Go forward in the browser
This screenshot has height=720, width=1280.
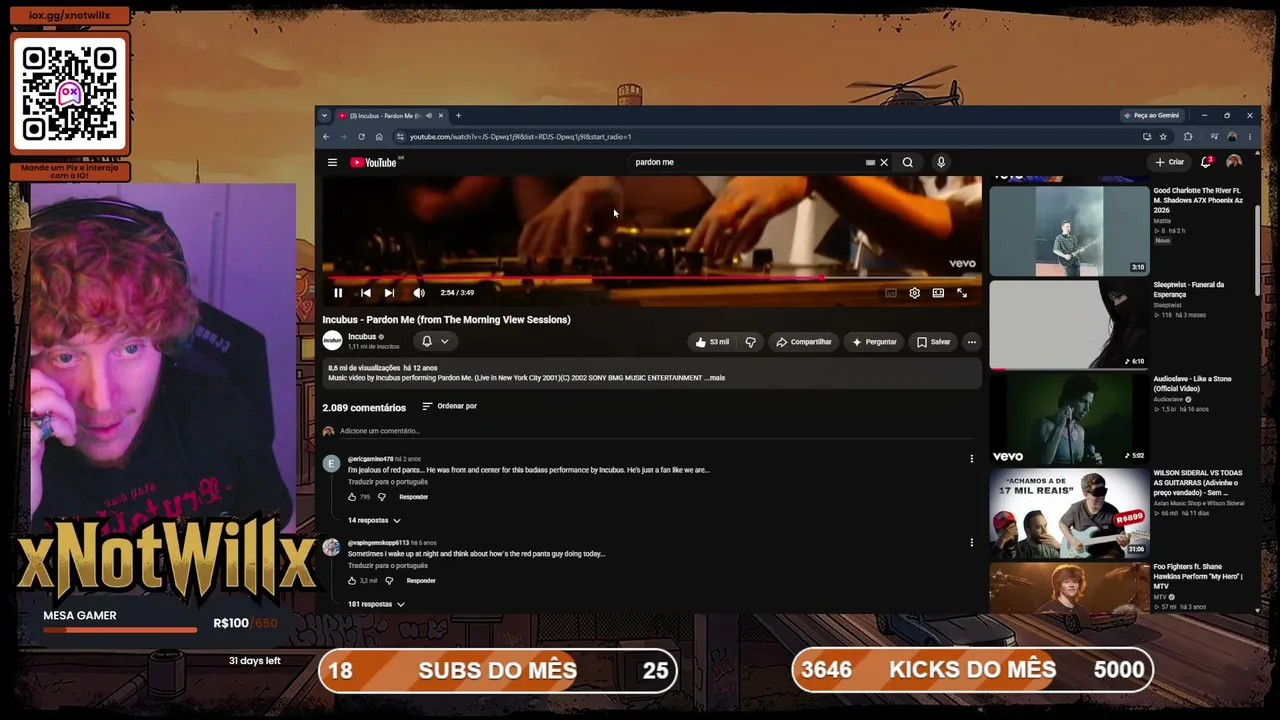point(344,137)
